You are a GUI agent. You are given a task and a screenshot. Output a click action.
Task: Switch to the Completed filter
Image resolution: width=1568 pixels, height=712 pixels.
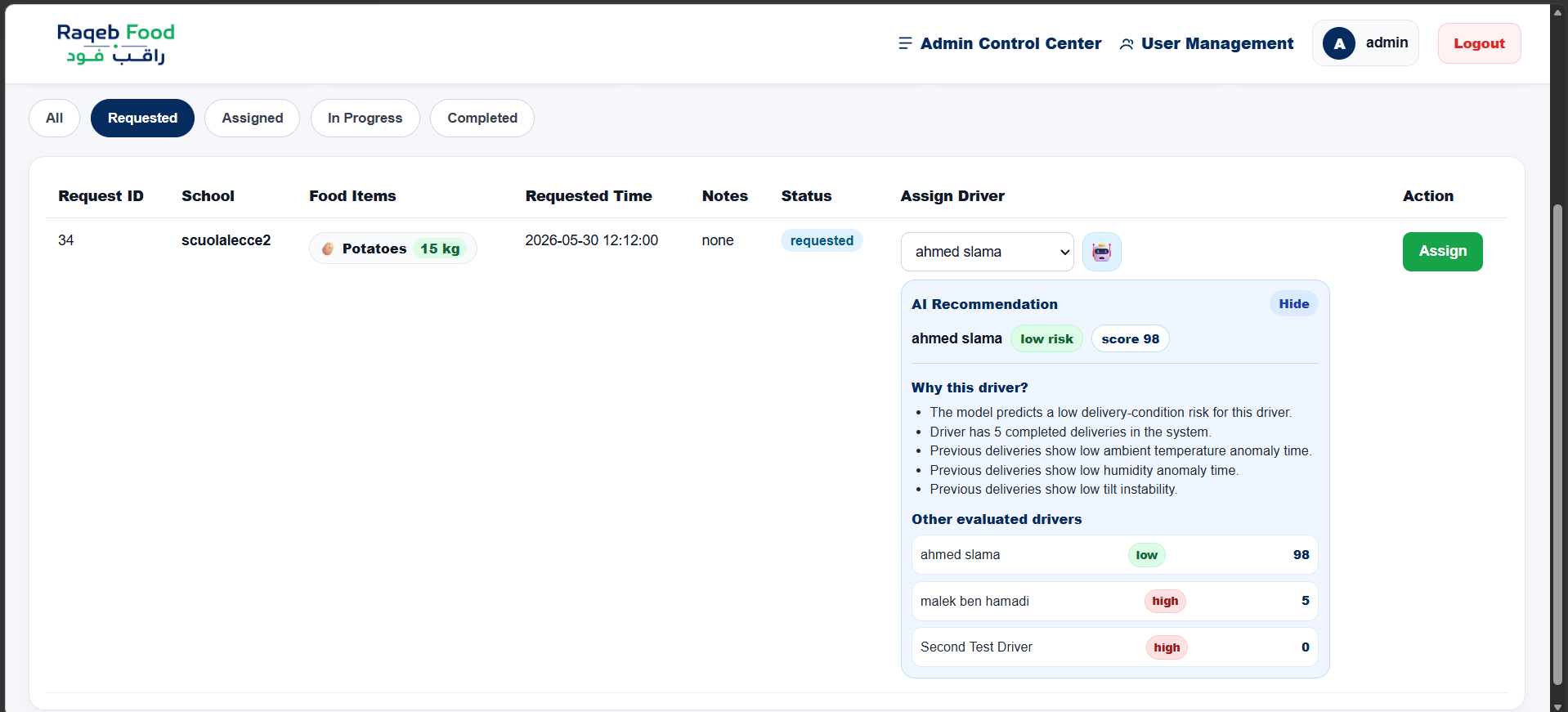pyautogui.click(x=482, y=118)
